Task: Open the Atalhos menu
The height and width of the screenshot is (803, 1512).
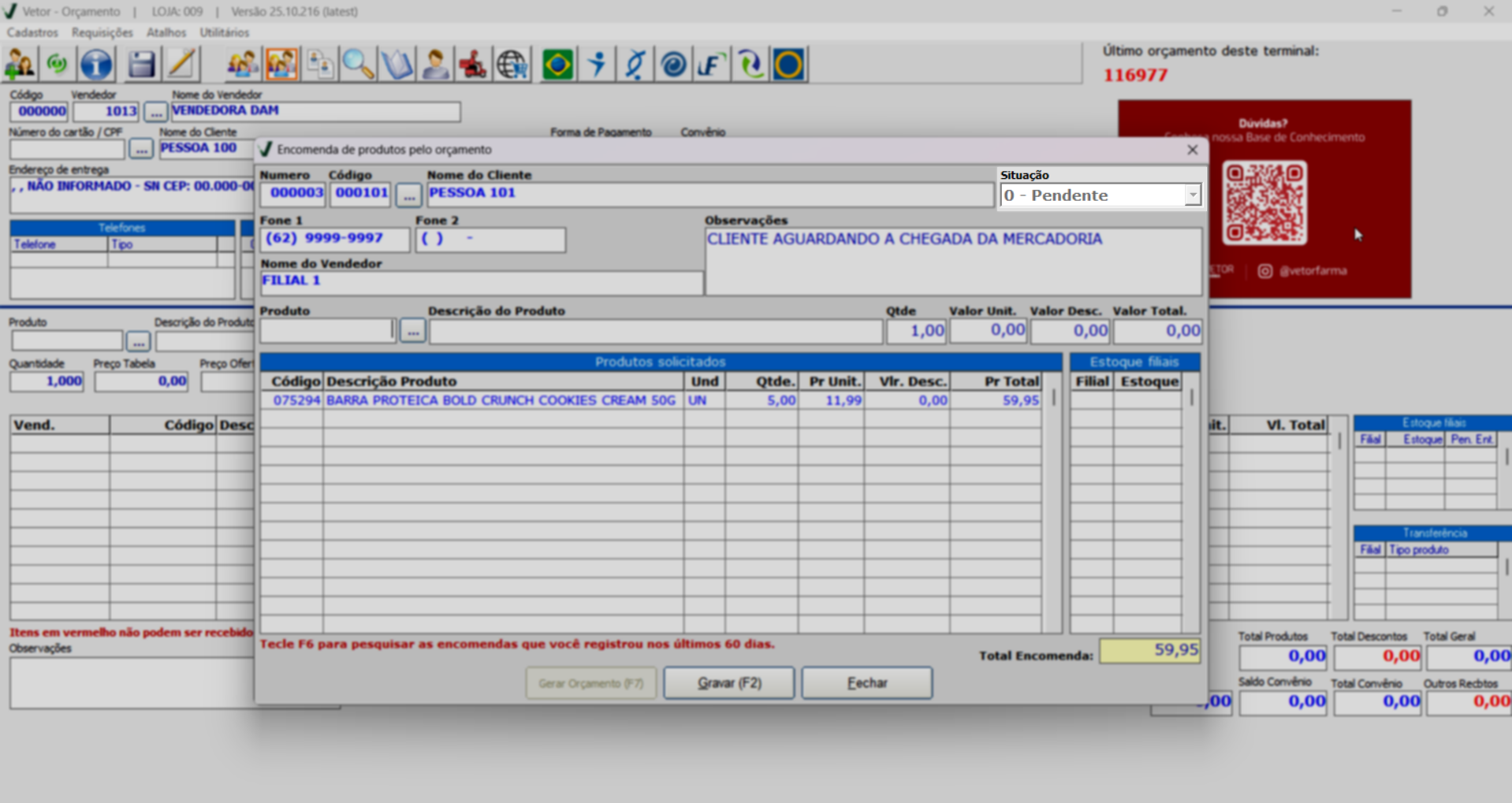Action: [x=166, y=32]
